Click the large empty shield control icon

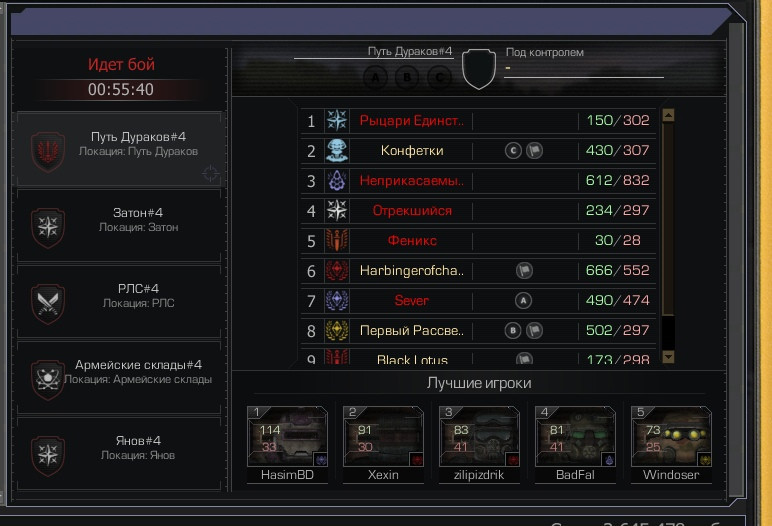tap(479, 68)
